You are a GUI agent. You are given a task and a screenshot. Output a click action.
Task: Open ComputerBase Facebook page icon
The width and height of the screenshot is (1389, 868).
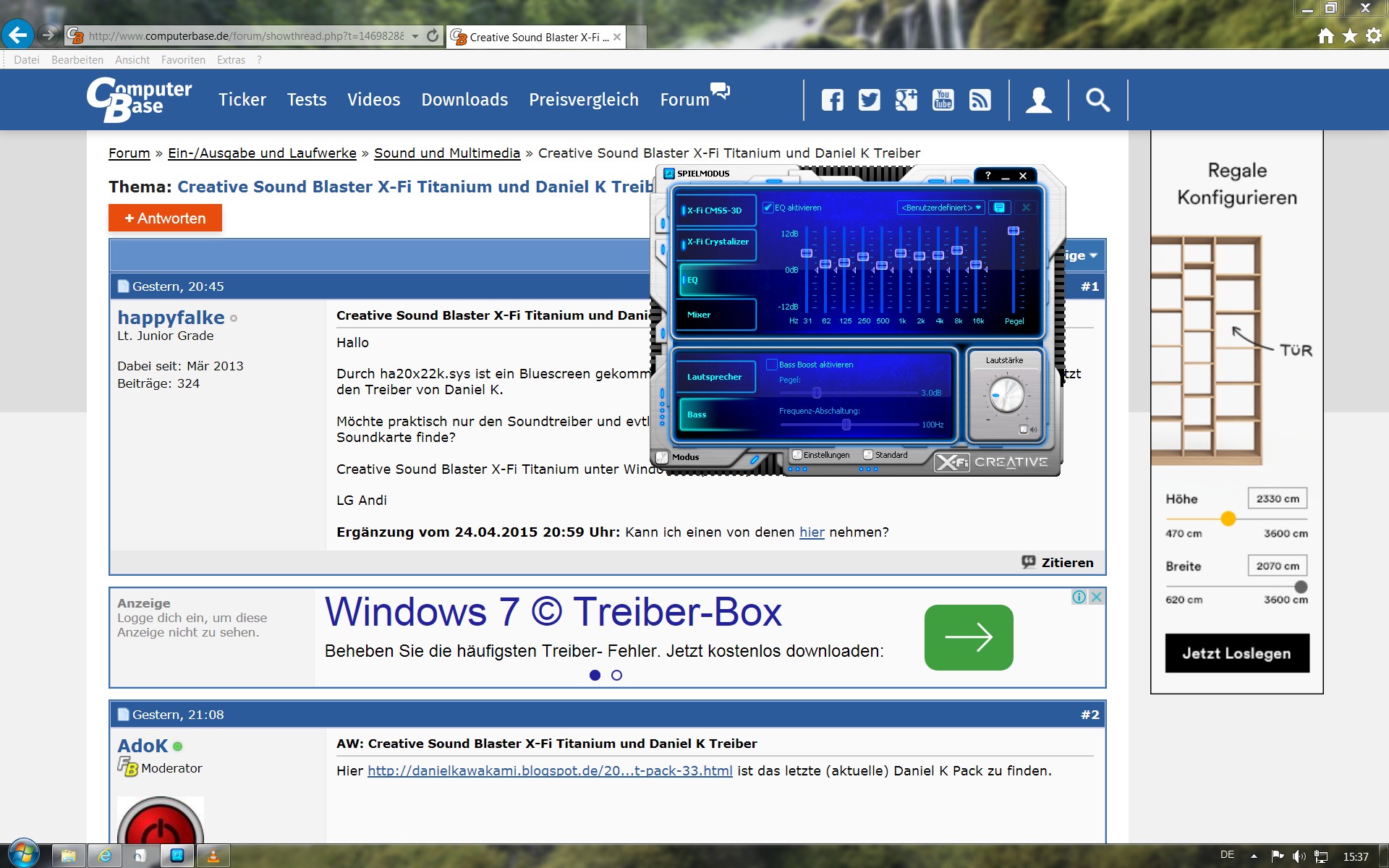pyautogui.click(x=832, y=100)
